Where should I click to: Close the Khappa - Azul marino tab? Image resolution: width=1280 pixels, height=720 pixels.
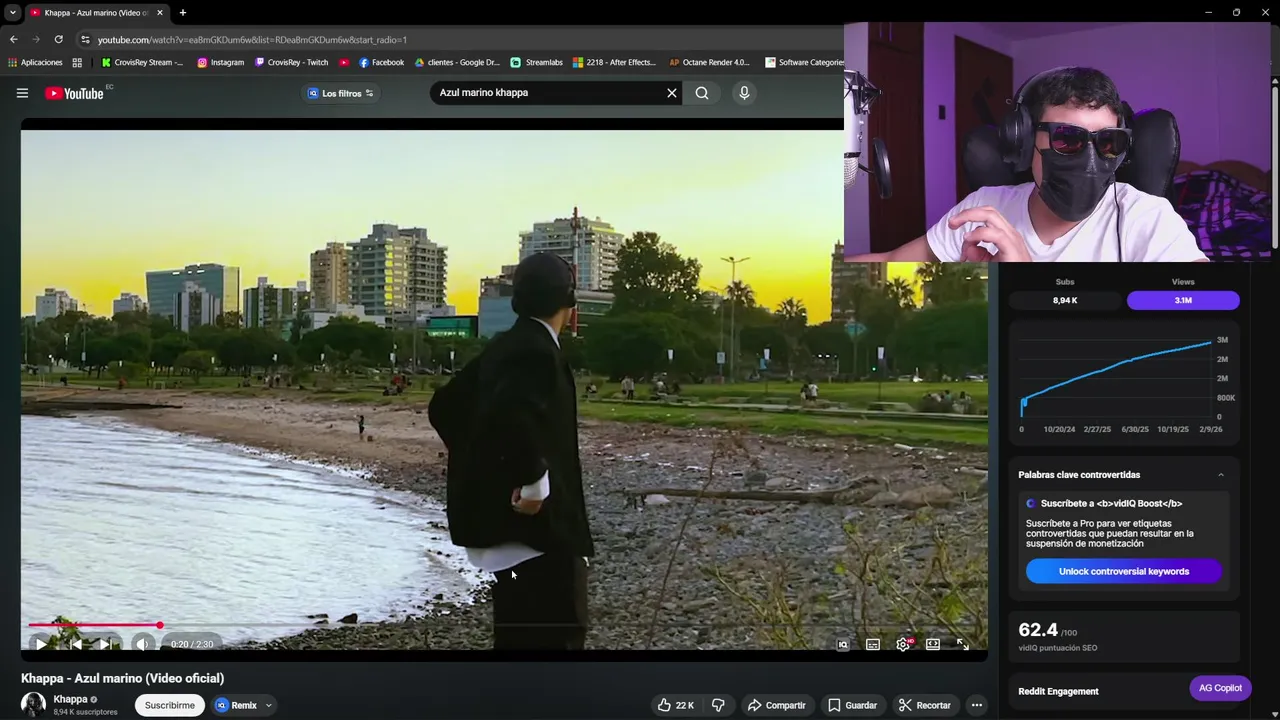[x=159, y=13]
